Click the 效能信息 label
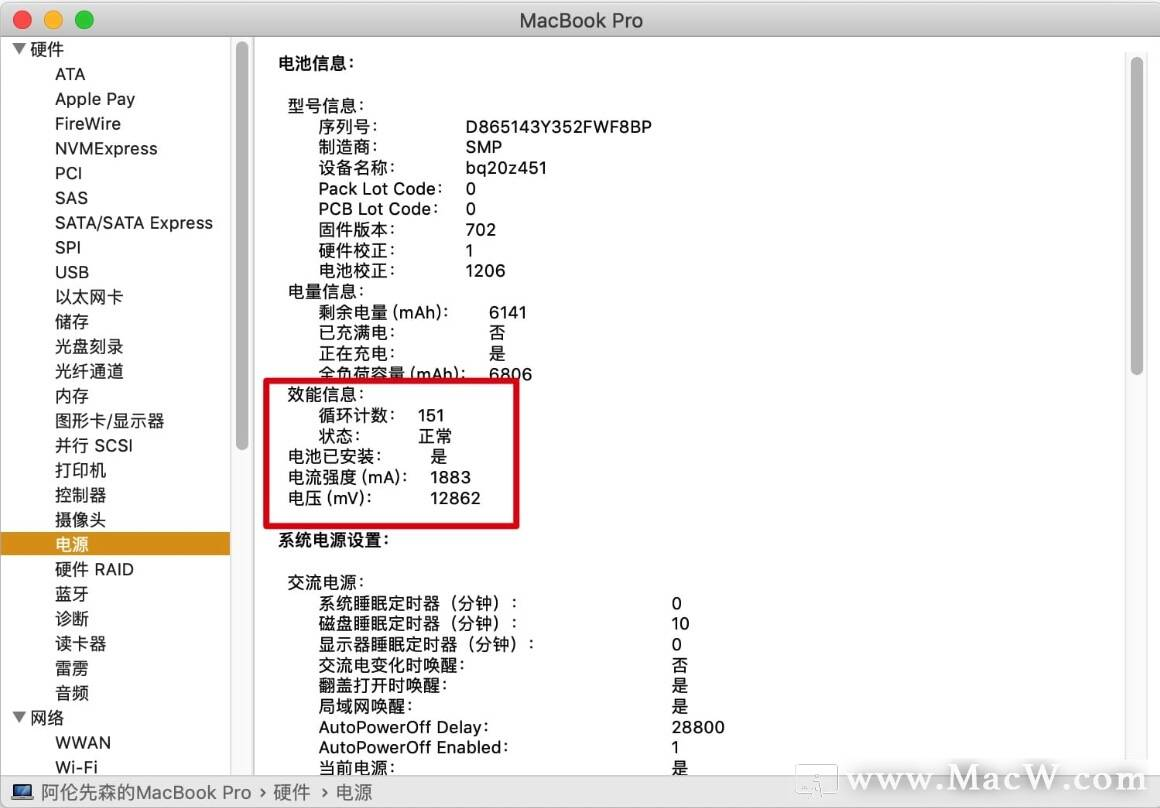Image resolution: width=1160 pixels, height=808 pixels. click(x=326, y=394)
